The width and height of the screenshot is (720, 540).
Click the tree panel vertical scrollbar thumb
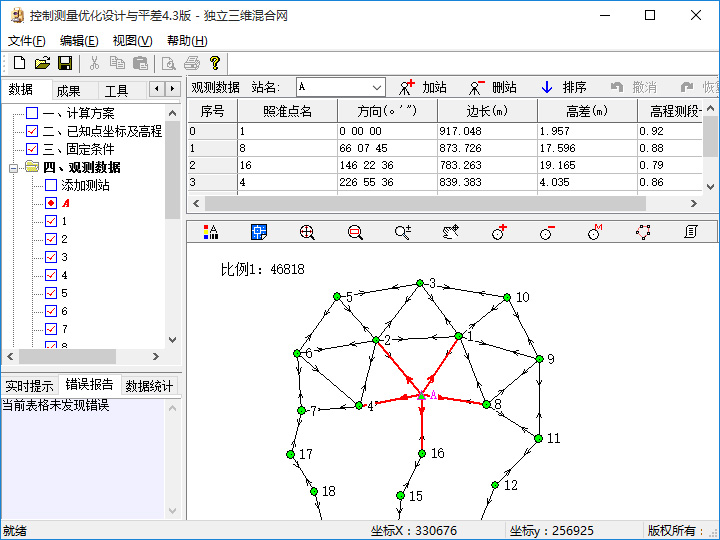click(x=173, y=170)
